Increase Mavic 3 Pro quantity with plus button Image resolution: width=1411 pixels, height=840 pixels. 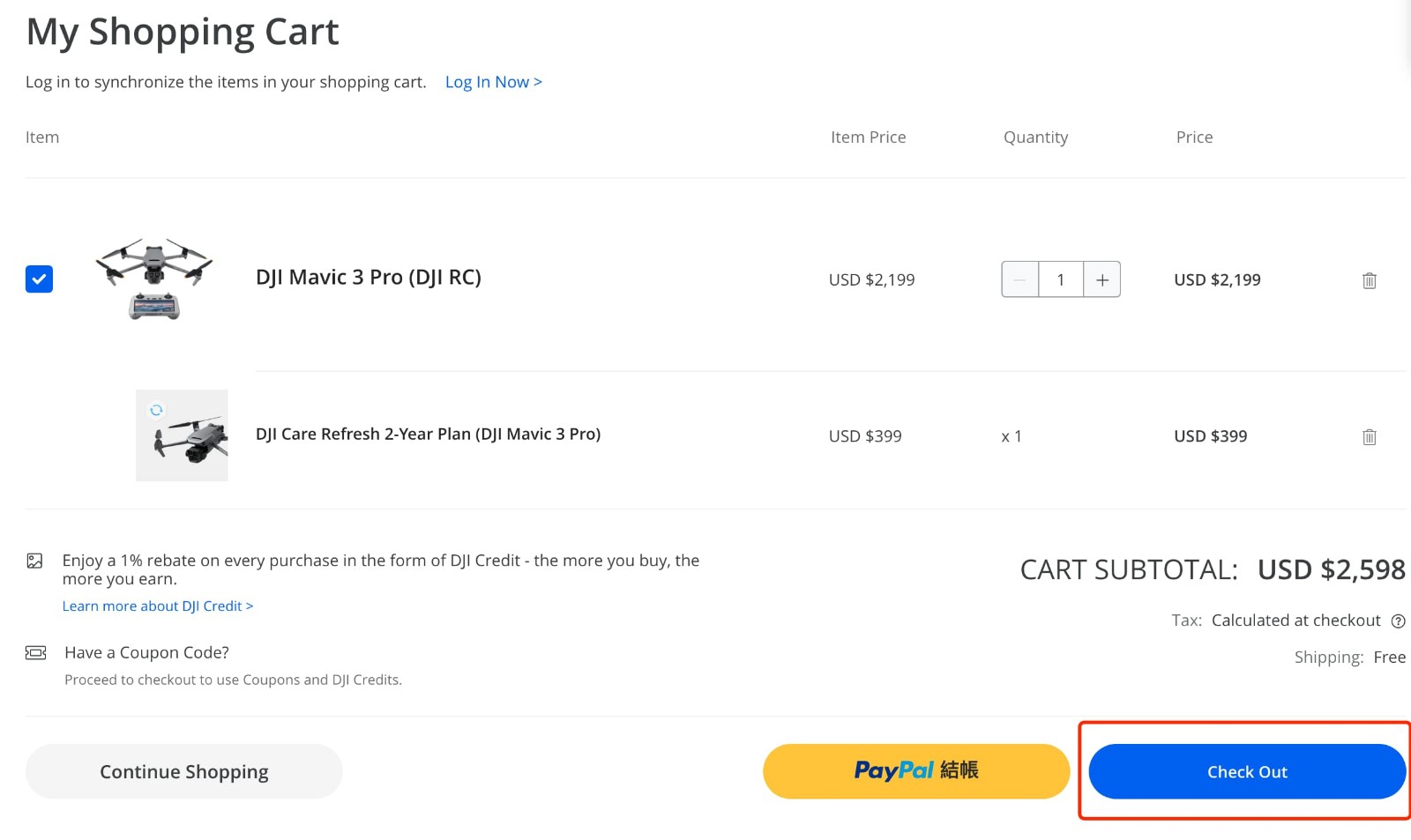pyautogui.click(x=1101, y=279)
